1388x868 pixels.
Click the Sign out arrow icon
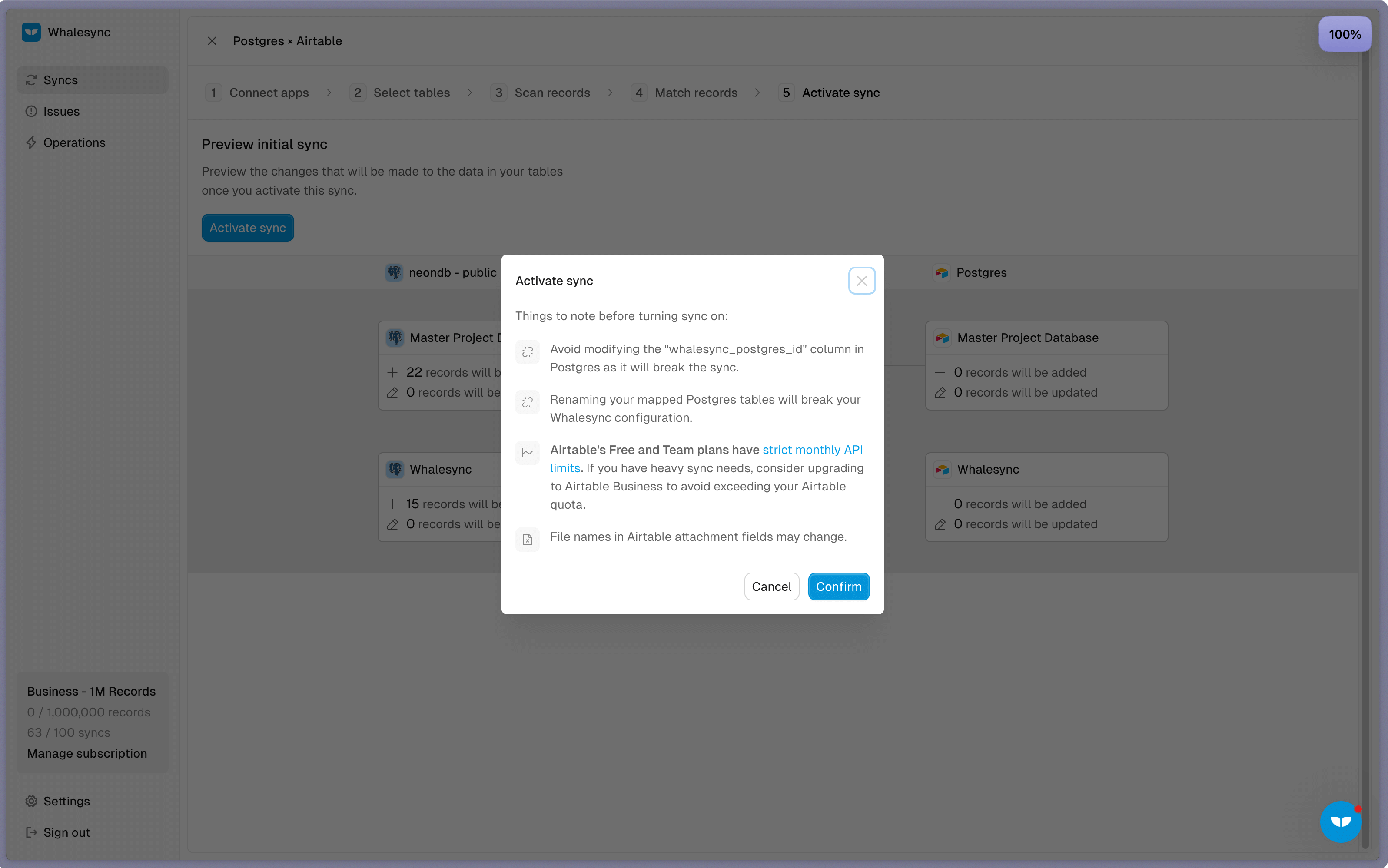[x=31, y=832]
